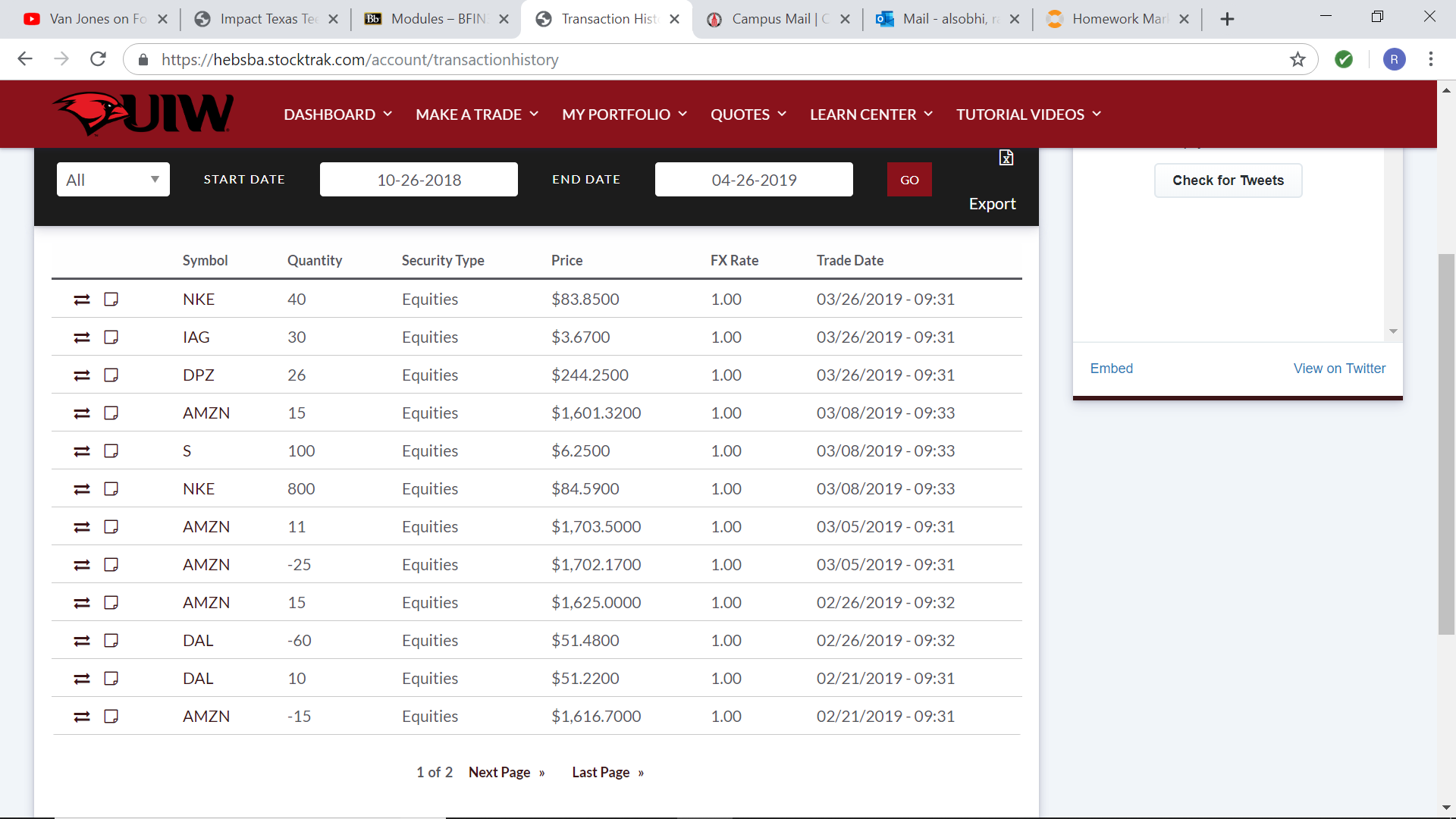Expand the Quotes menu
Screen dimensions: 1456x819
[748, 115]
